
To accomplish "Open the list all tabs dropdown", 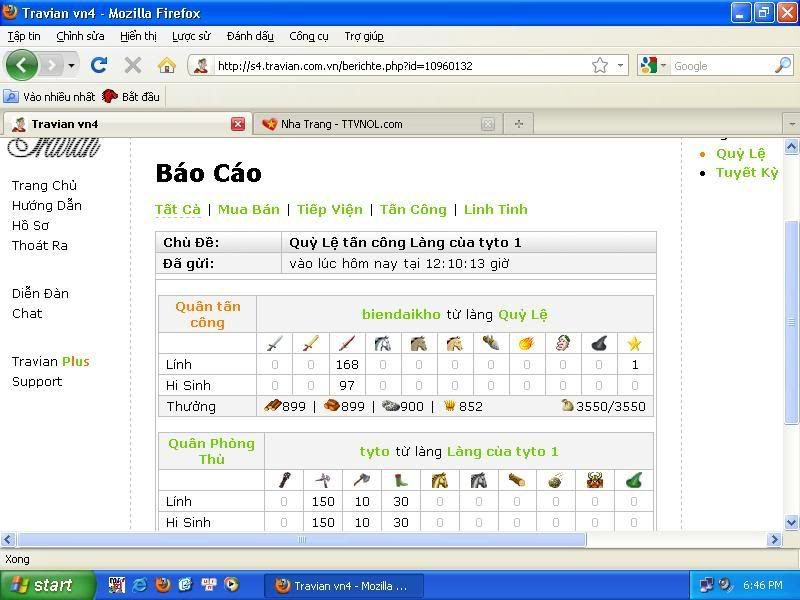I will (791, 124).
